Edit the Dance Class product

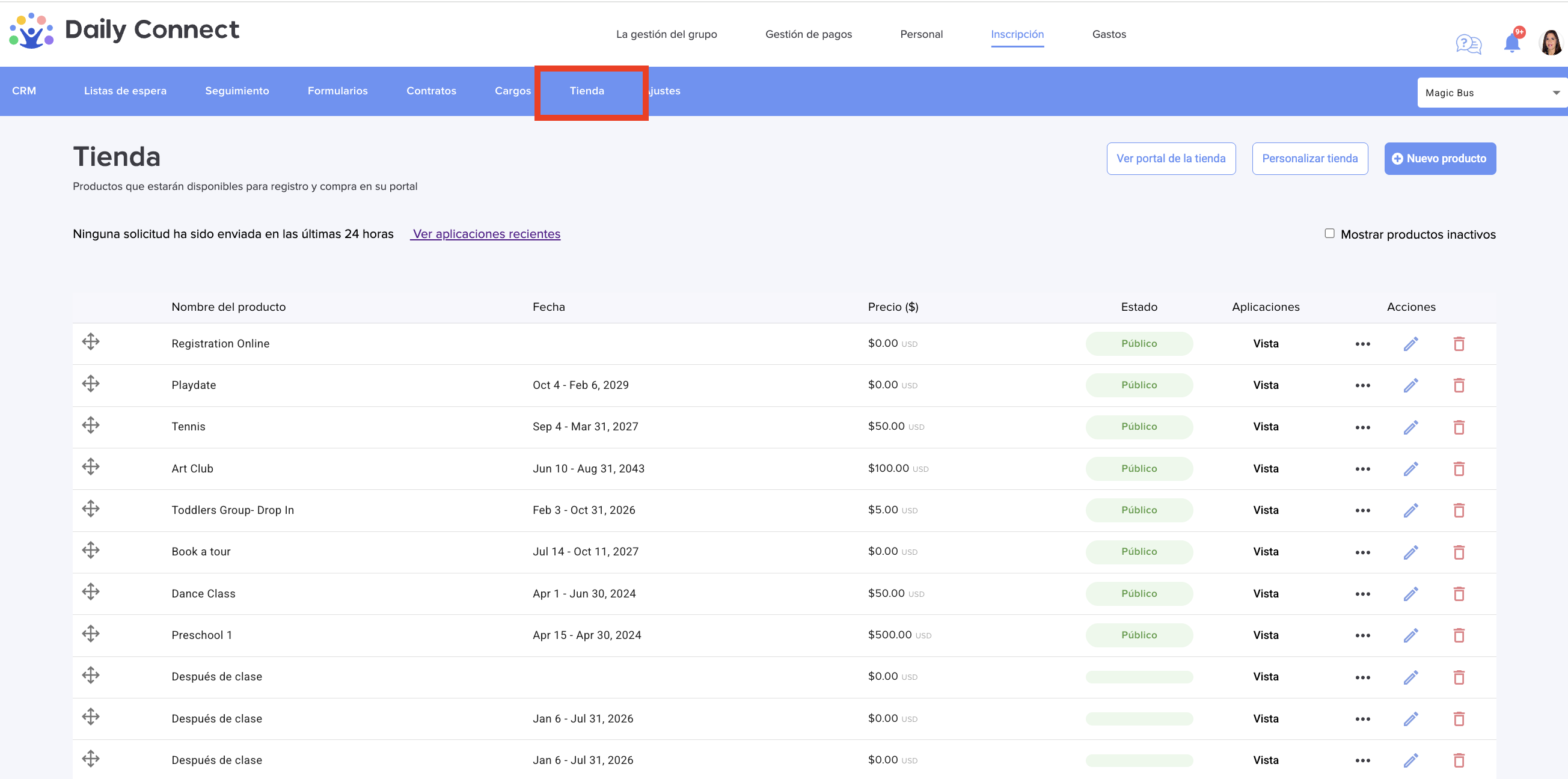(x=1410, y=594)
